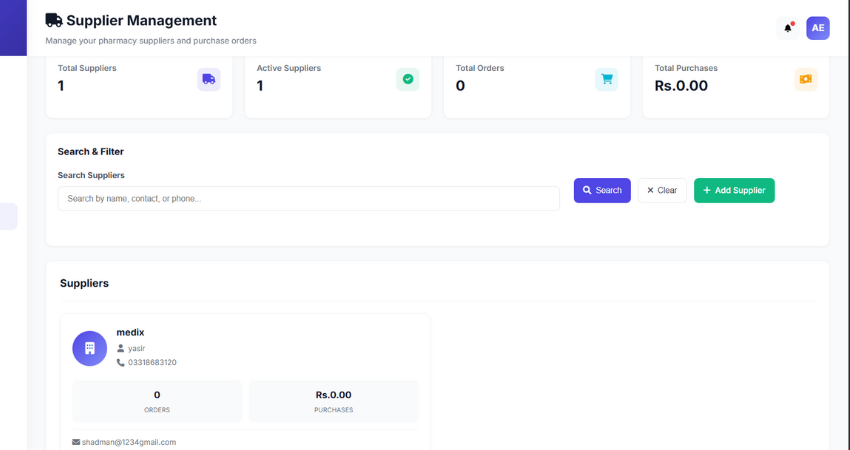Click the notification bell icon

pyautogui.click(x=788, y=28)
